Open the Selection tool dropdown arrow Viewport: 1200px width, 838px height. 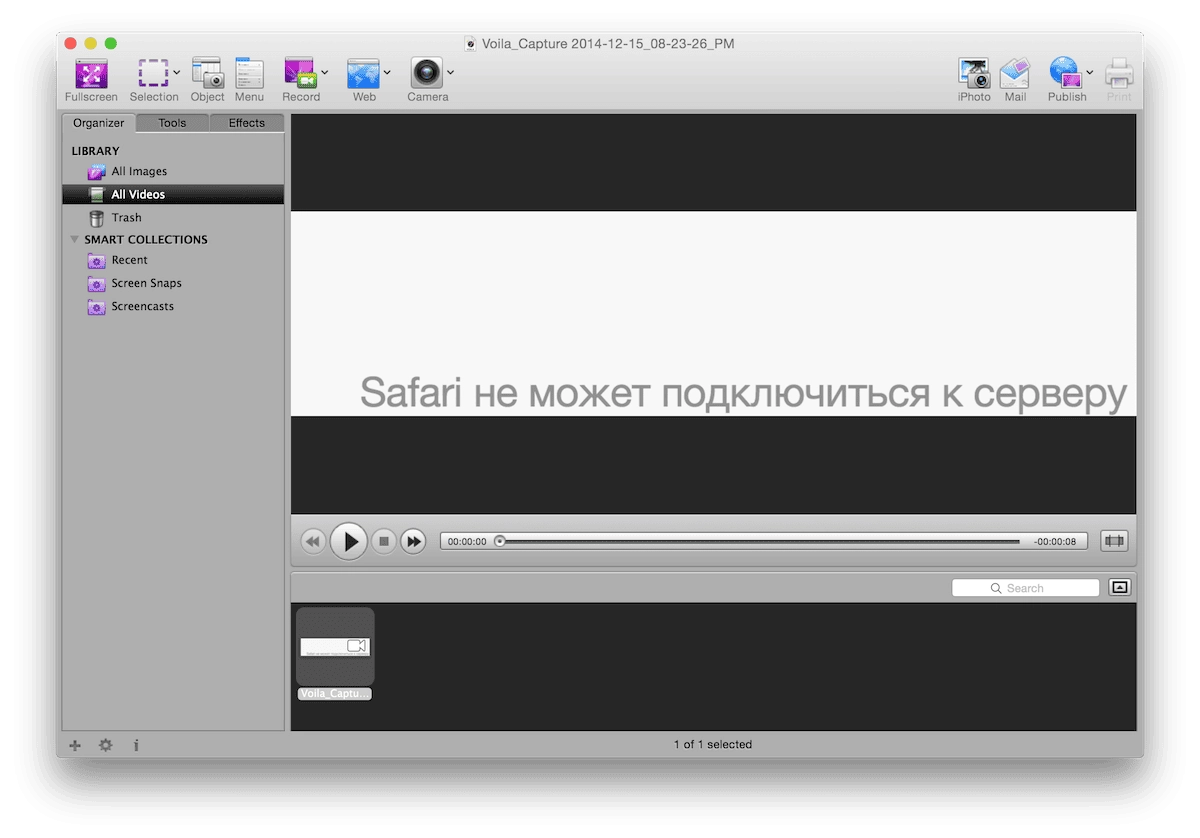point(176,72)
